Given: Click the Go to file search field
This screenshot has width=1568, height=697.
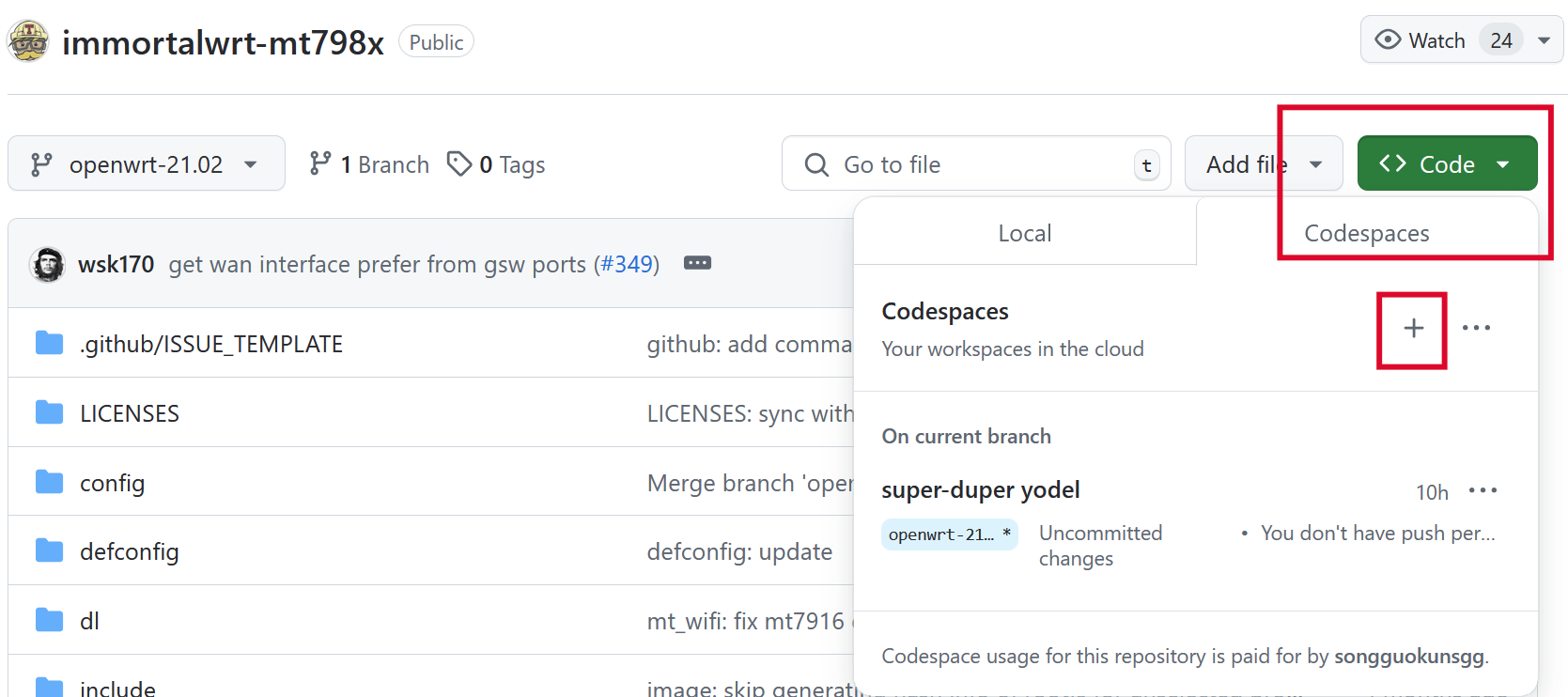Looking at the screenshot, I should [977, 164].
